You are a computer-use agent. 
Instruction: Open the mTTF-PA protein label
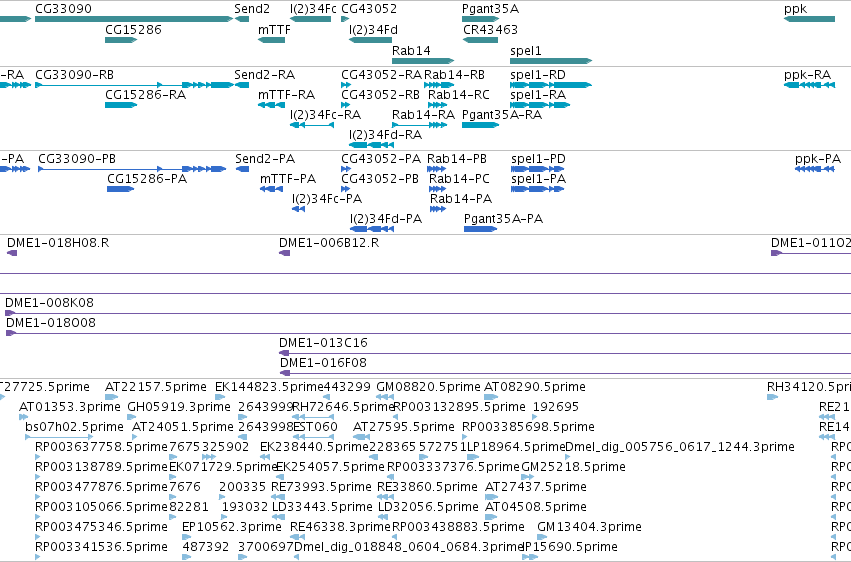tap(288, 178)
